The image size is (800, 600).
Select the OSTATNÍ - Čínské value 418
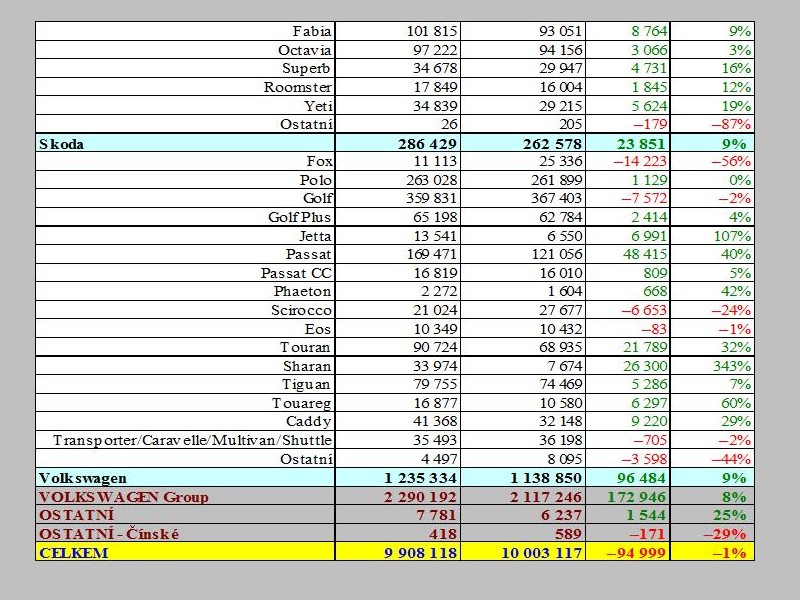tap(442, 534)
